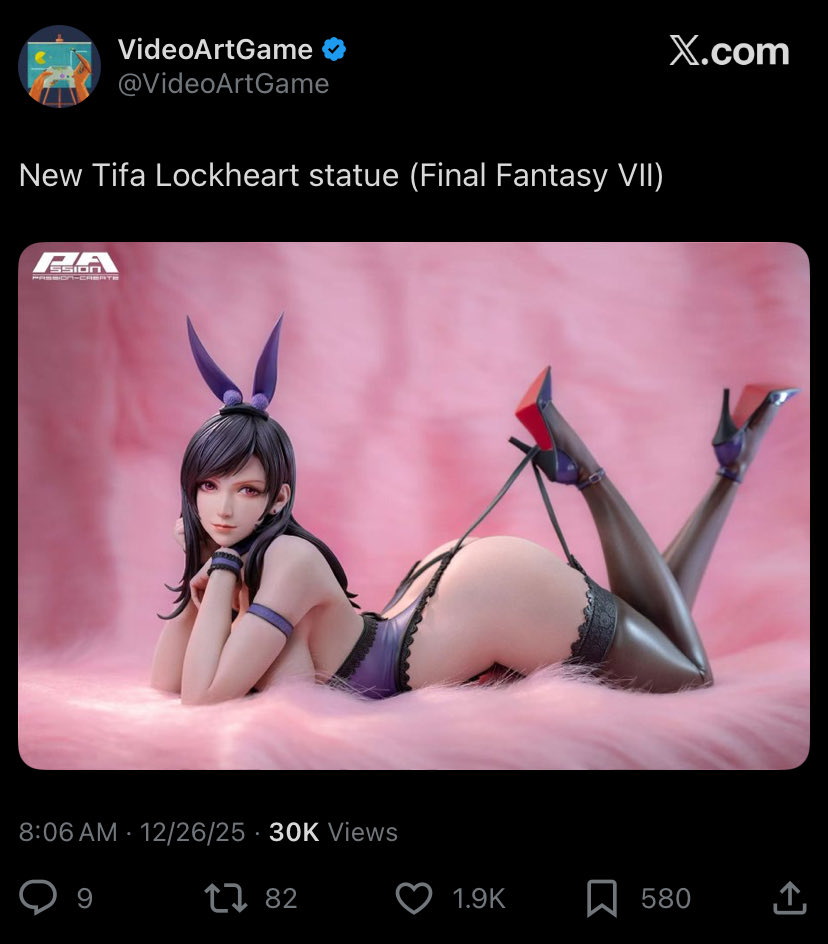This screenshot has width=828, height=944.
Task: Like the post with the heart icon
Action: click(x=414, y=898)
